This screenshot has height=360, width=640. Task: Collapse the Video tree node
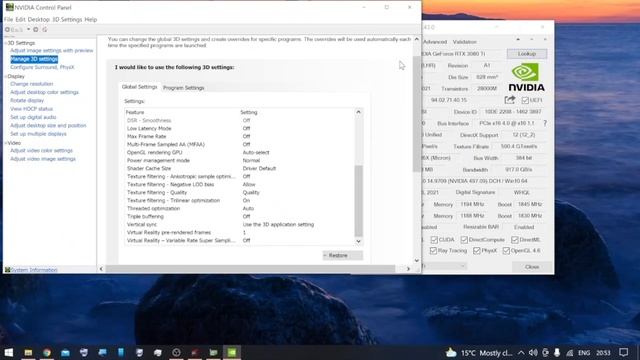6,143
